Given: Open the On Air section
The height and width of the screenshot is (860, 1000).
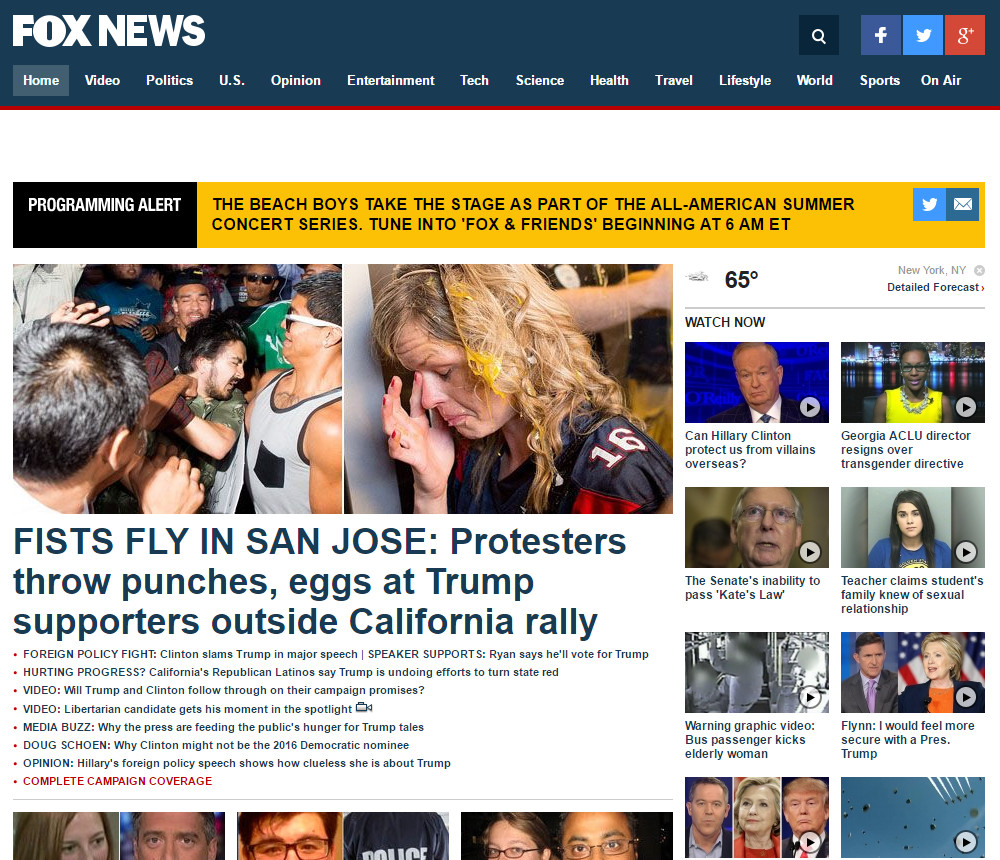Looking at the screenshot, I should click(x=941, y=80).
